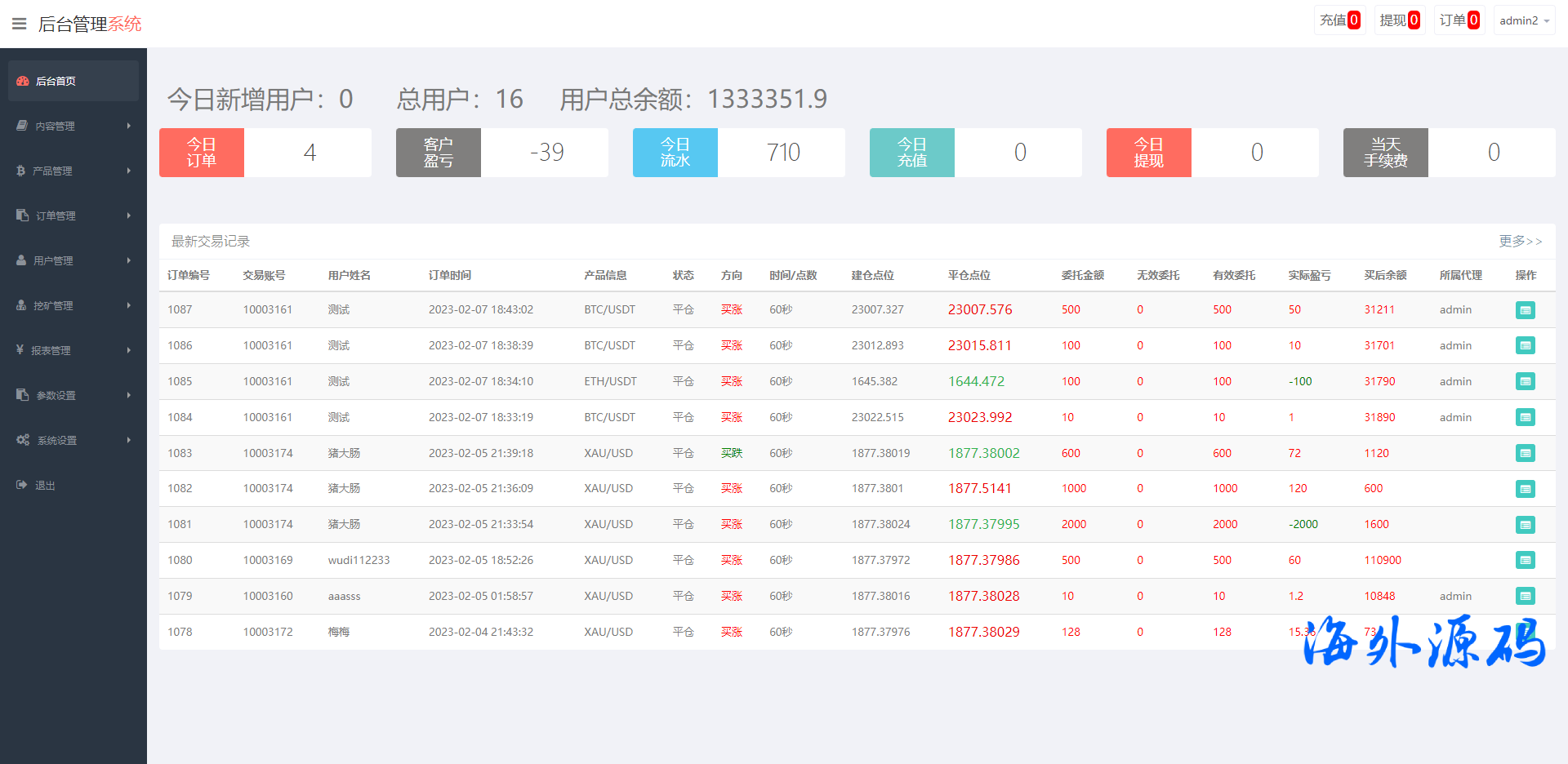Click the gears icon for 系统设置
This screenshot has width=1568, height=764.
[x=23, y=440]
